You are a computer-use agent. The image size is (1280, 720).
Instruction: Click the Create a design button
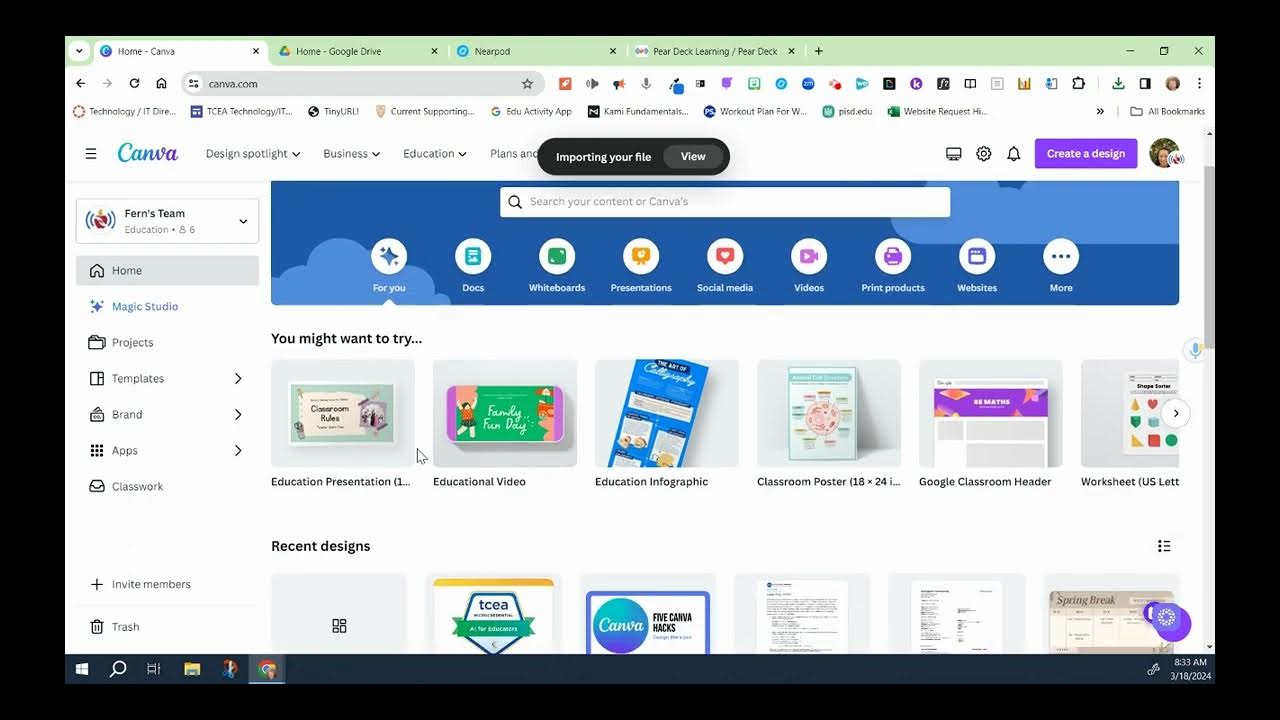[1086, 154]
